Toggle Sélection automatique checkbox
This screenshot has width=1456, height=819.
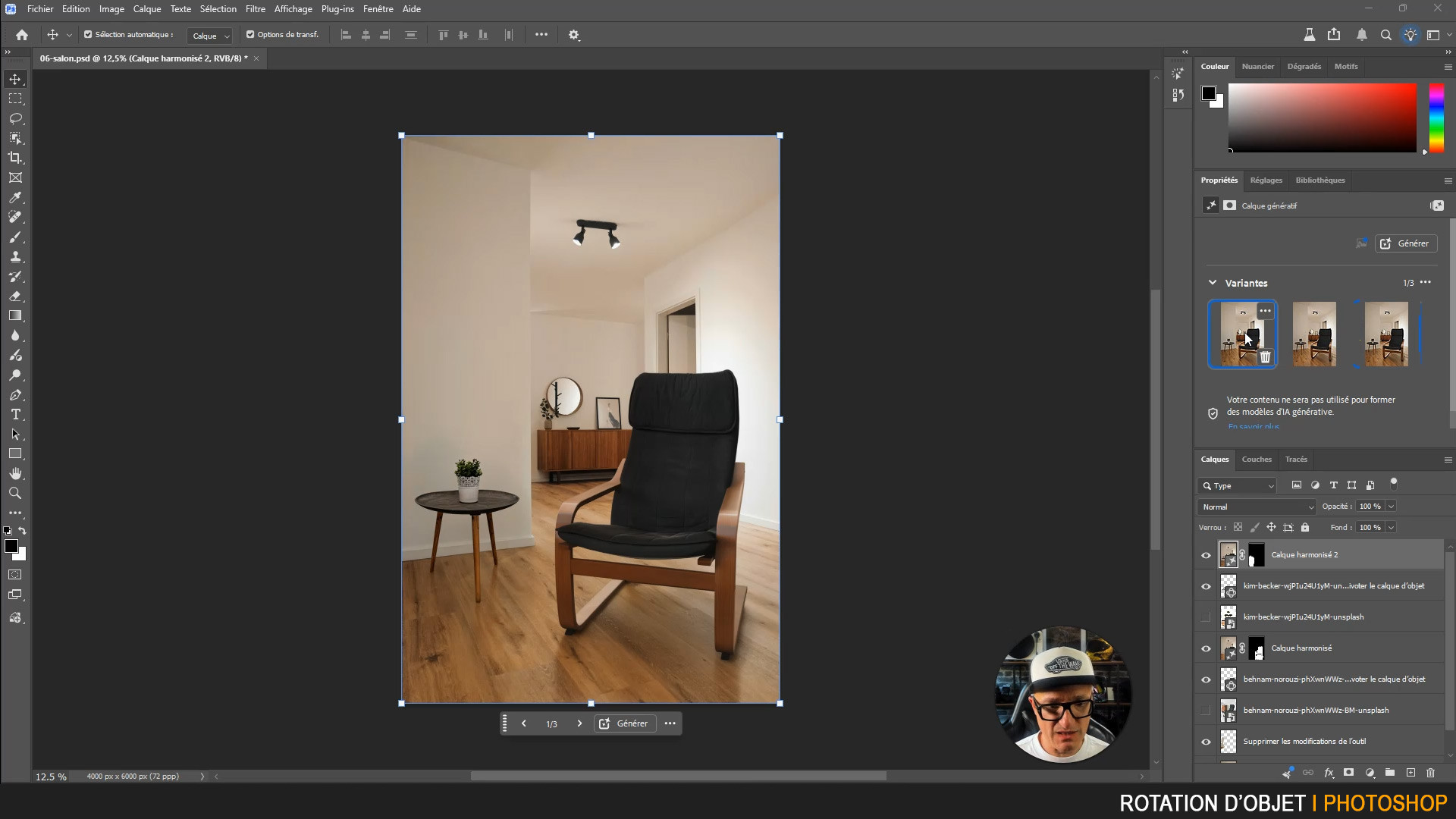(88, 35)
